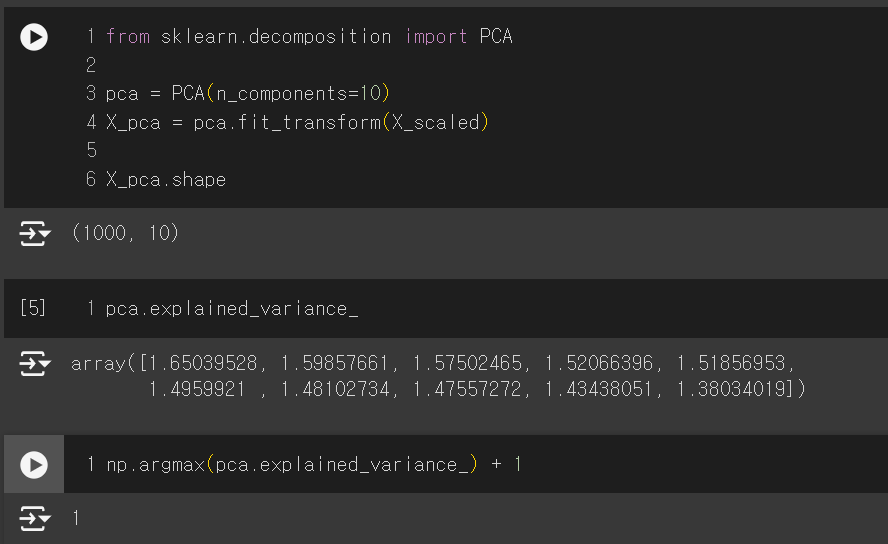Click array value 1.38034019 in output
The width and height of the screenshot is (888, 544).
[732, 389]
